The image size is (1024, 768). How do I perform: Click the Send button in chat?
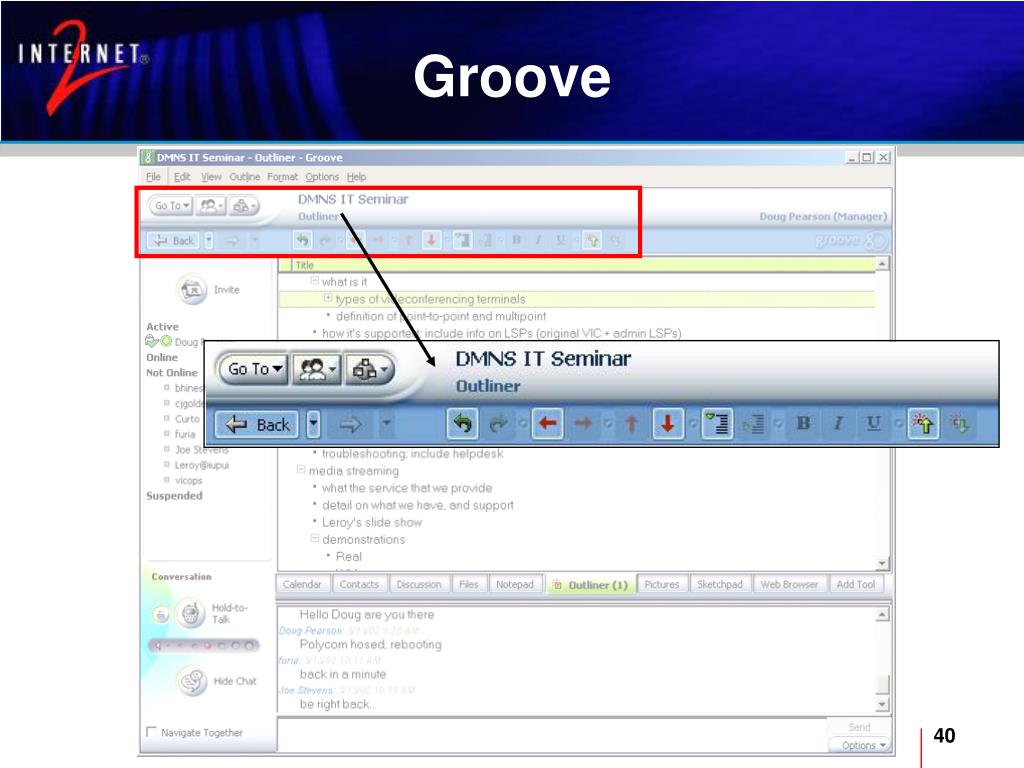pyautogui.click(x=859, y=727)
